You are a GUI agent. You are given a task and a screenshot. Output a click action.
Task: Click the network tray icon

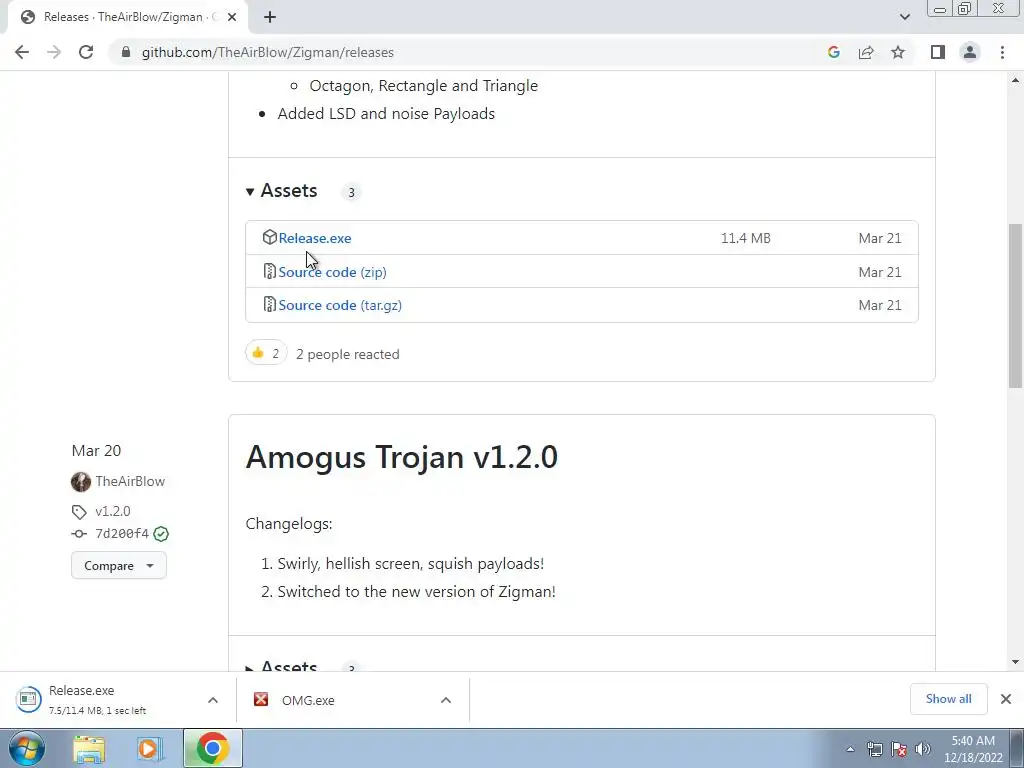[x=874, y=749]
